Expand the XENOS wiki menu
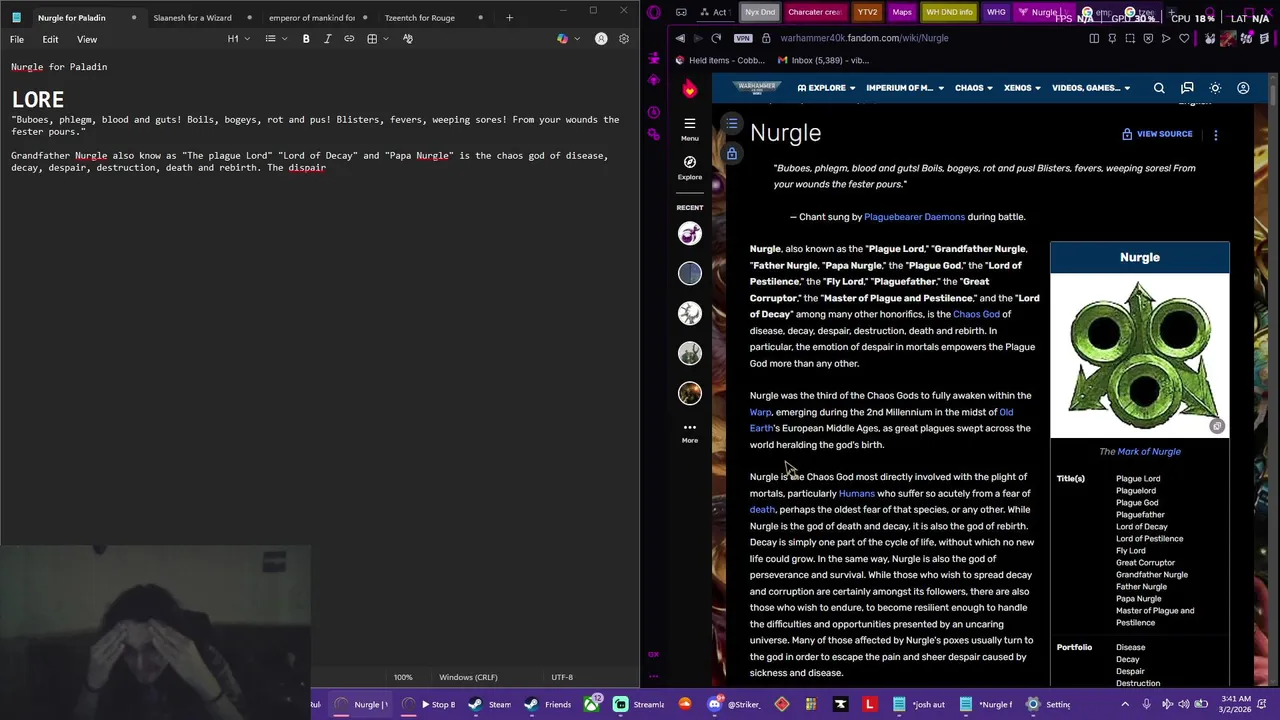The image size is (1280, 720). [x=1023, y=88]
